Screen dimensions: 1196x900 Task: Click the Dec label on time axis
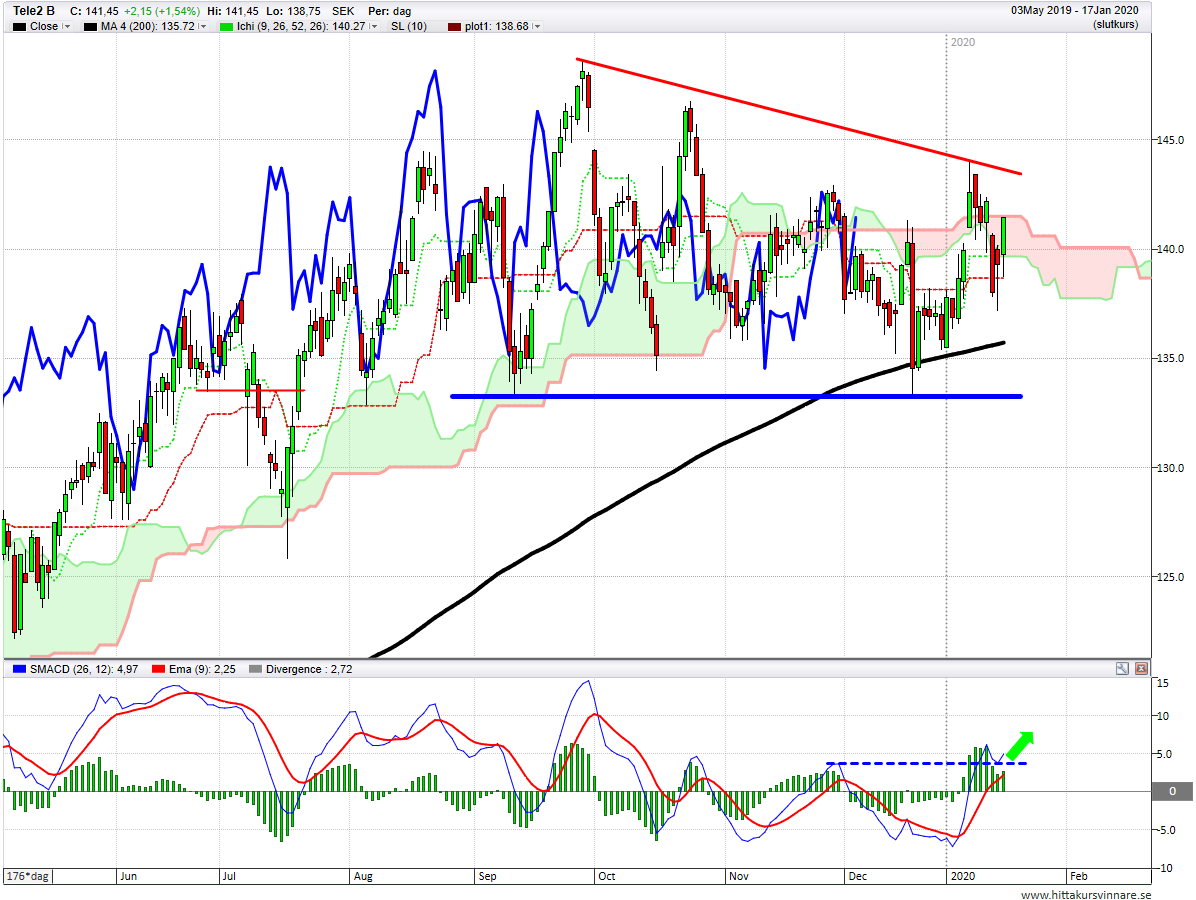click(857, 876)
